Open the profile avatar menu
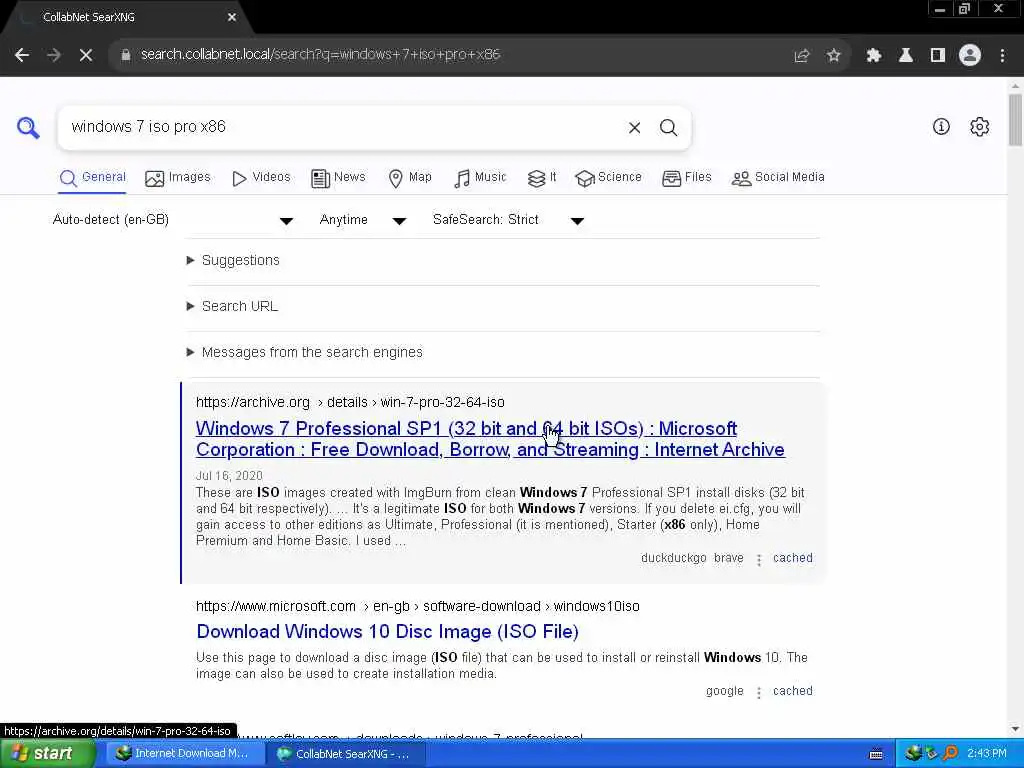This screenshot has width=1024, height=768. [970, 56]
